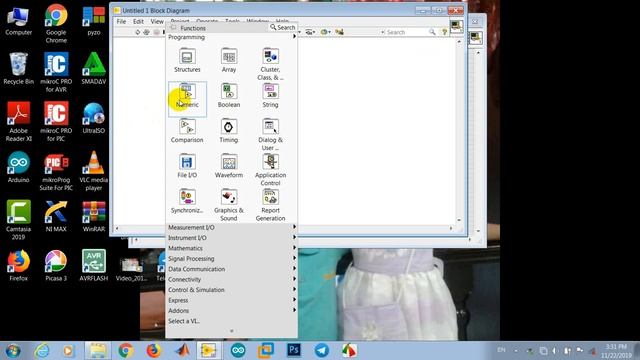Image resolution: width=640 pixels, height=360 pixels.
Task: Click the taskbar clock showing 3:31 PM
Action: pos(616,351)
